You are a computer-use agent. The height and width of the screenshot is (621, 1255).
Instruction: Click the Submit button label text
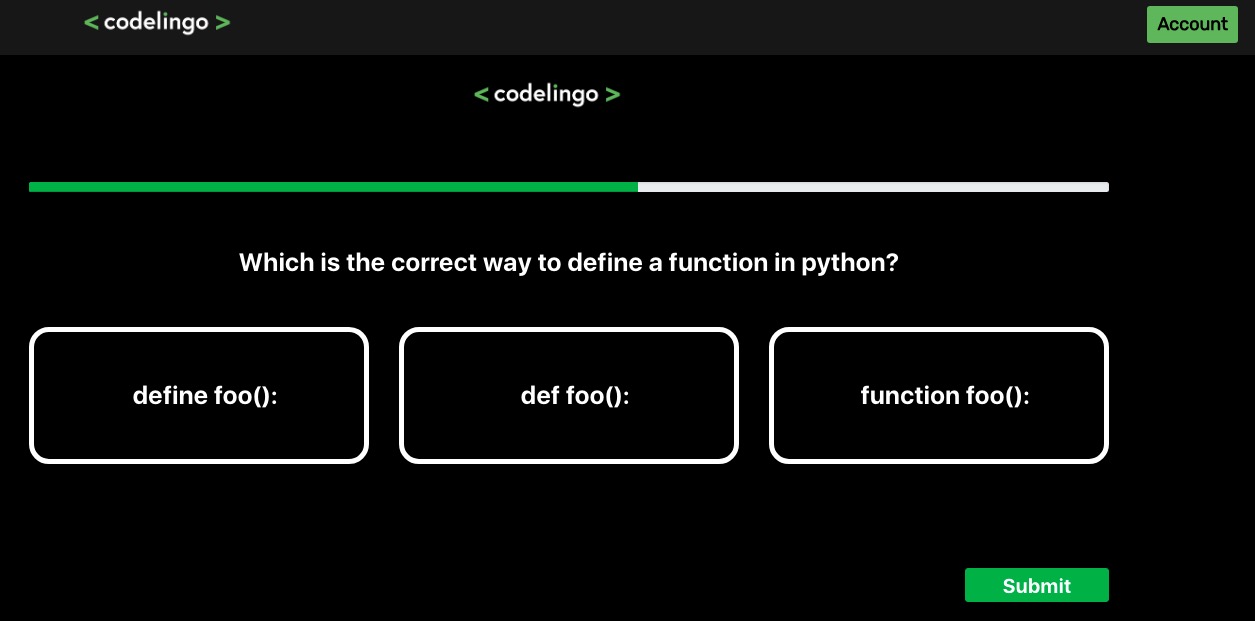tap(1036, 585)
